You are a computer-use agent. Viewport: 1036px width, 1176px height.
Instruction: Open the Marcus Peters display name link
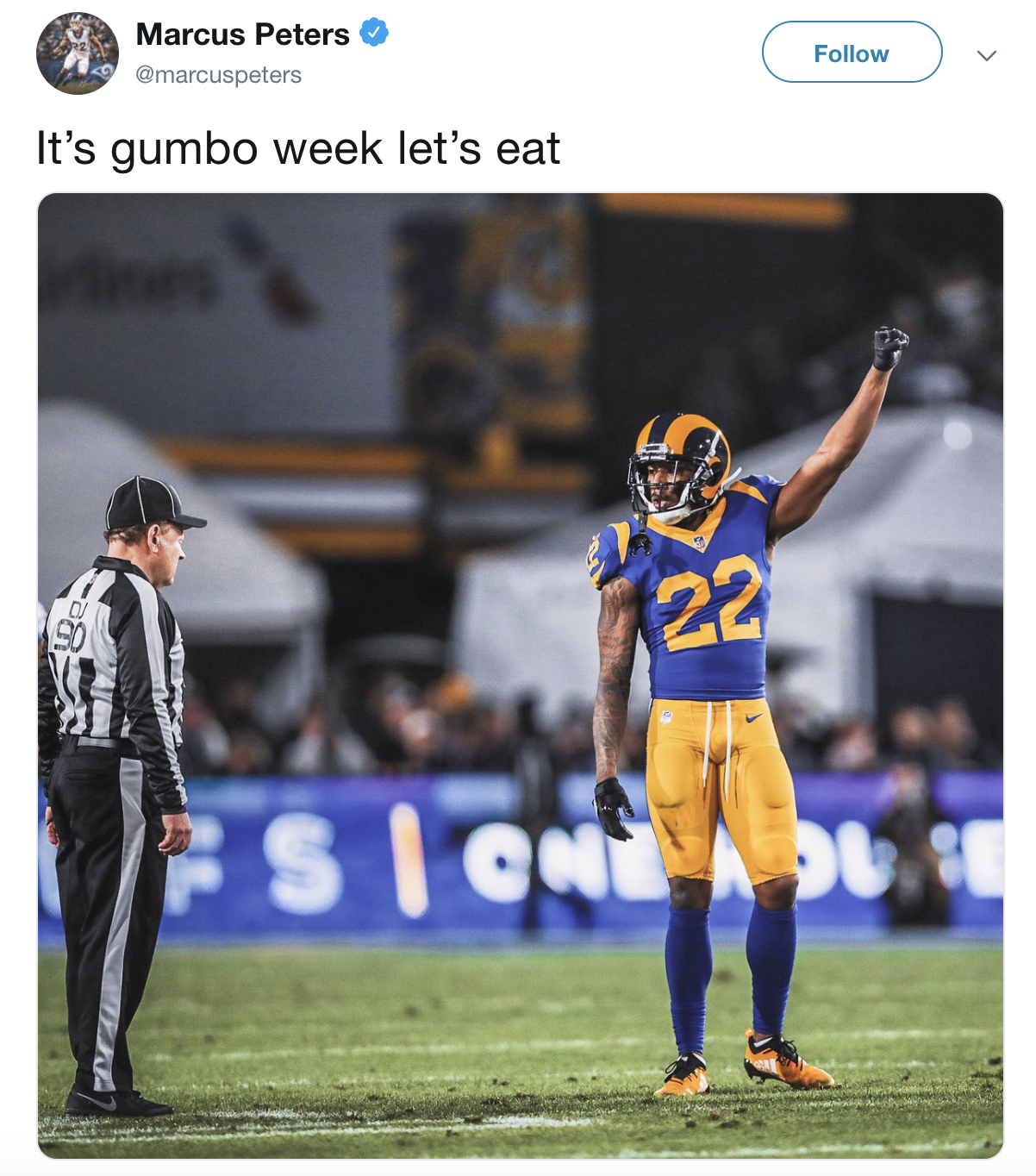click(242, 34)
